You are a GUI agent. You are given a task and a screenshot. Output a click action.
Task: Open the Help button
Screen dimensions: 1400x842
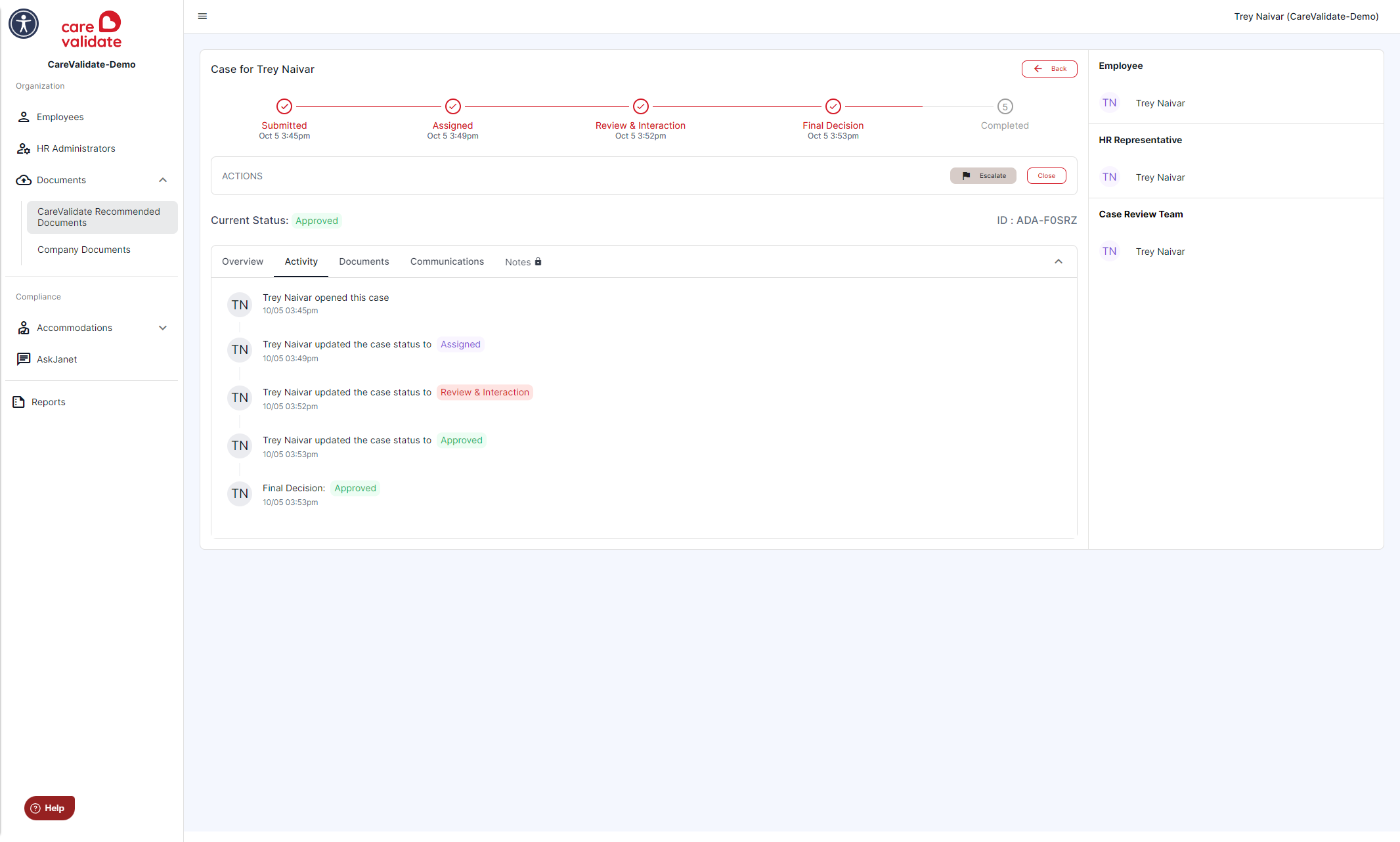click(x=49, y=808)
